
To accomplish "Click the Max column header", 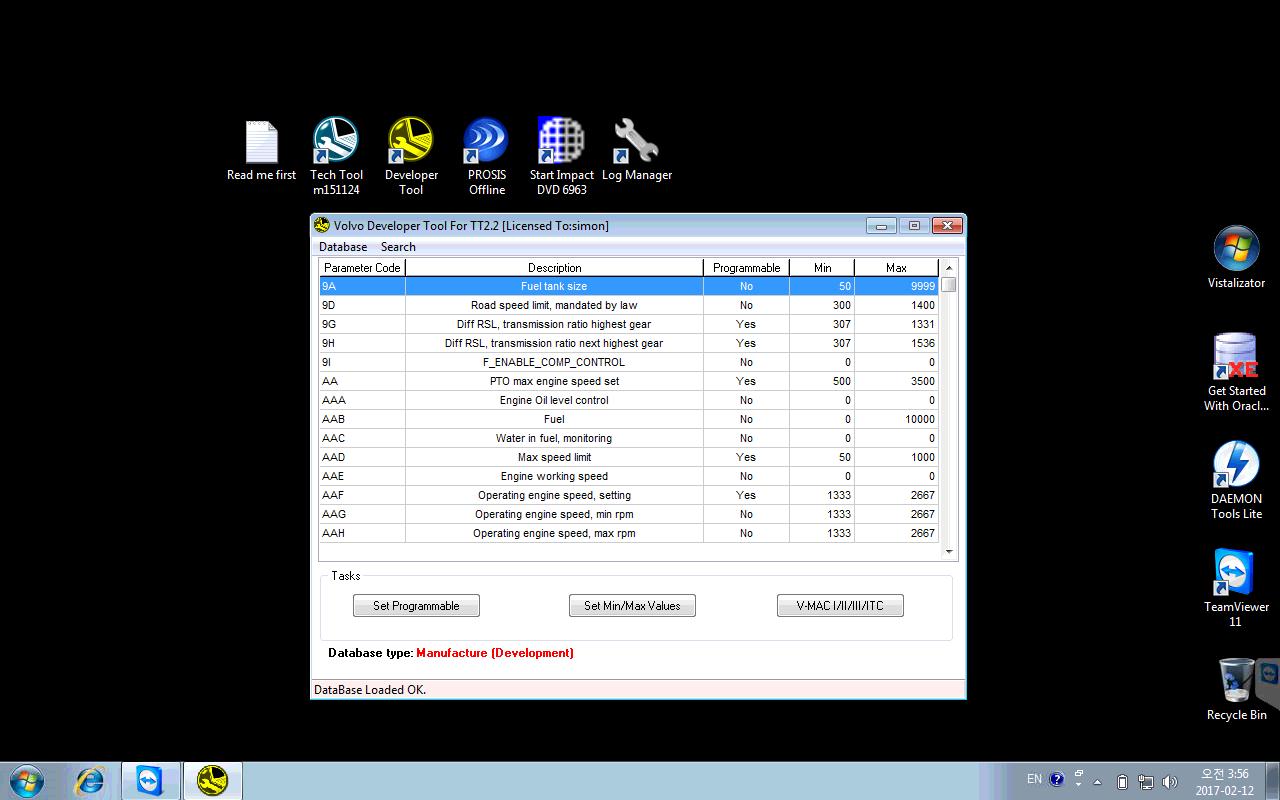I will point(897,268).
